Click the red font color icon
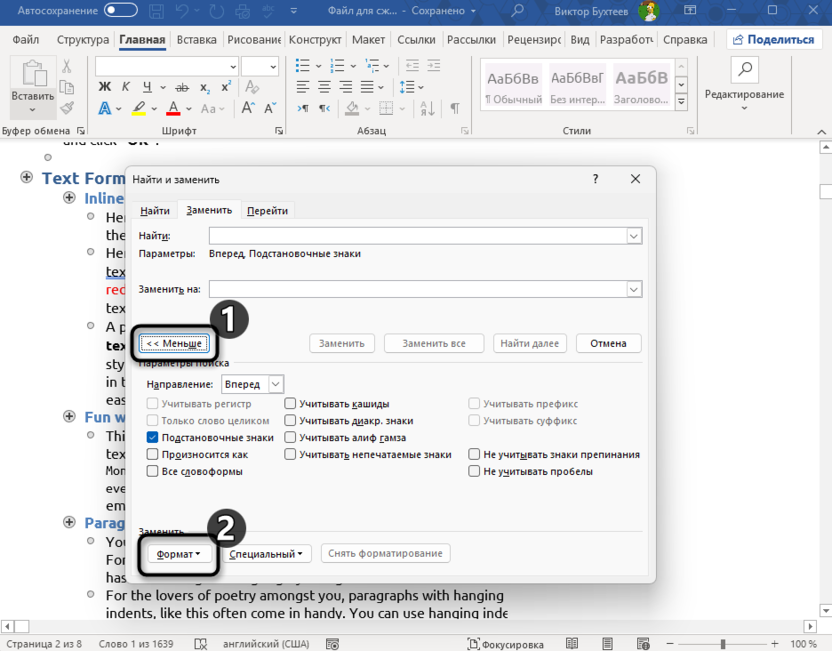 tap(173, 109)
